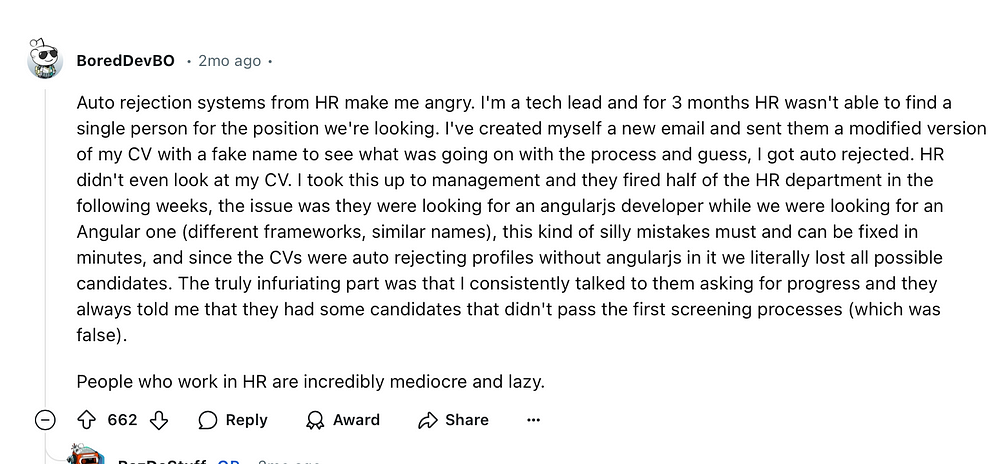
Task: Click the BoredDevBO username link
Action: [125, 61]
